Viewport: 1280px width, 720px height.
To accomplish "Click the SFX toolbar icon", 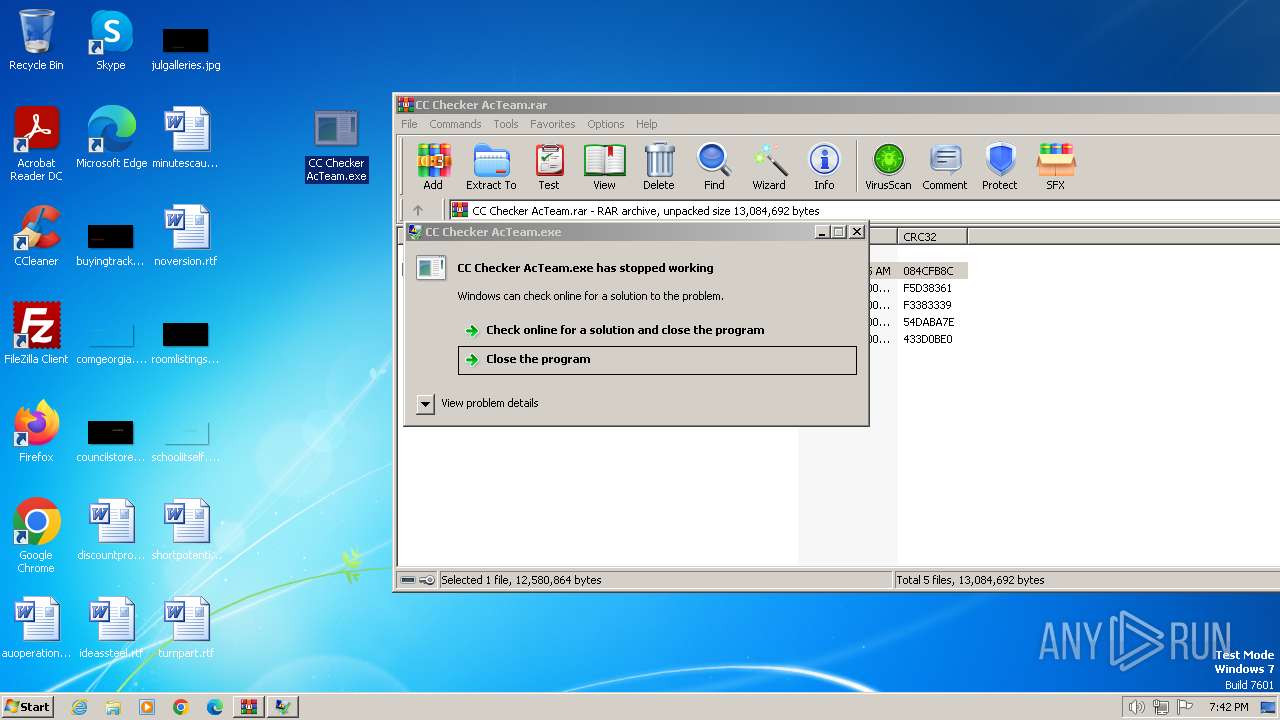I will pos(1055,166).
